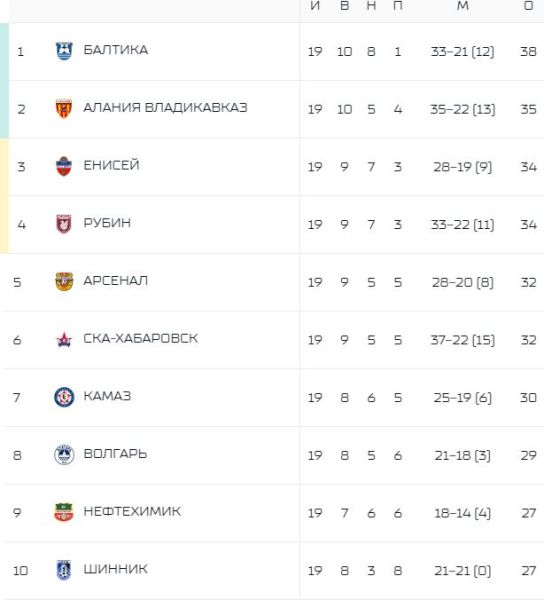Click the СКА-ХАБАРОВСК team name
Image resolution: width=544 pixels, height=600 pixels.
141,339
